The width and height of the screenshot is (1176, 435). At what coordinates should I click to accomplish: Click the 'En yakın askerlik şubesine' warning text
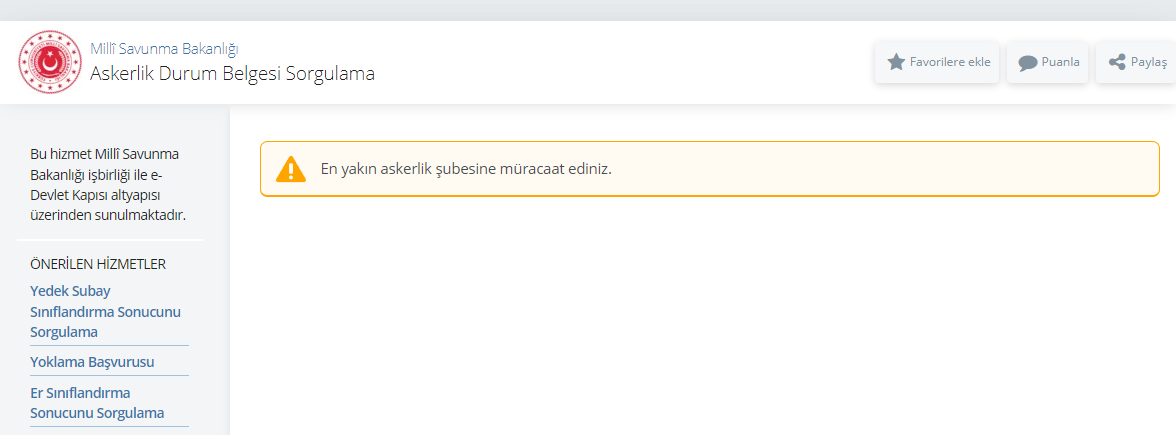[x=465, y=169]
